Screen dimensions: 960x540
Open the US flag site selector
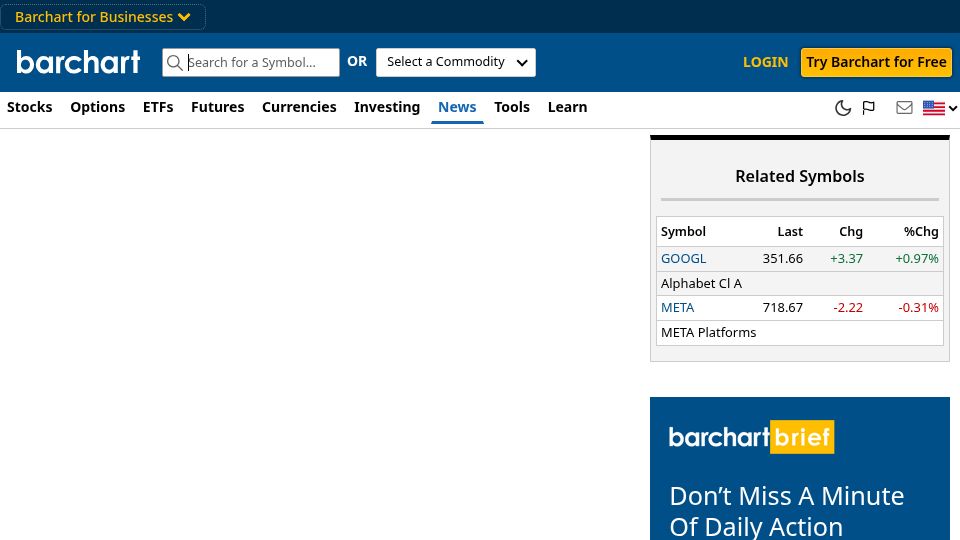[939, 108]
